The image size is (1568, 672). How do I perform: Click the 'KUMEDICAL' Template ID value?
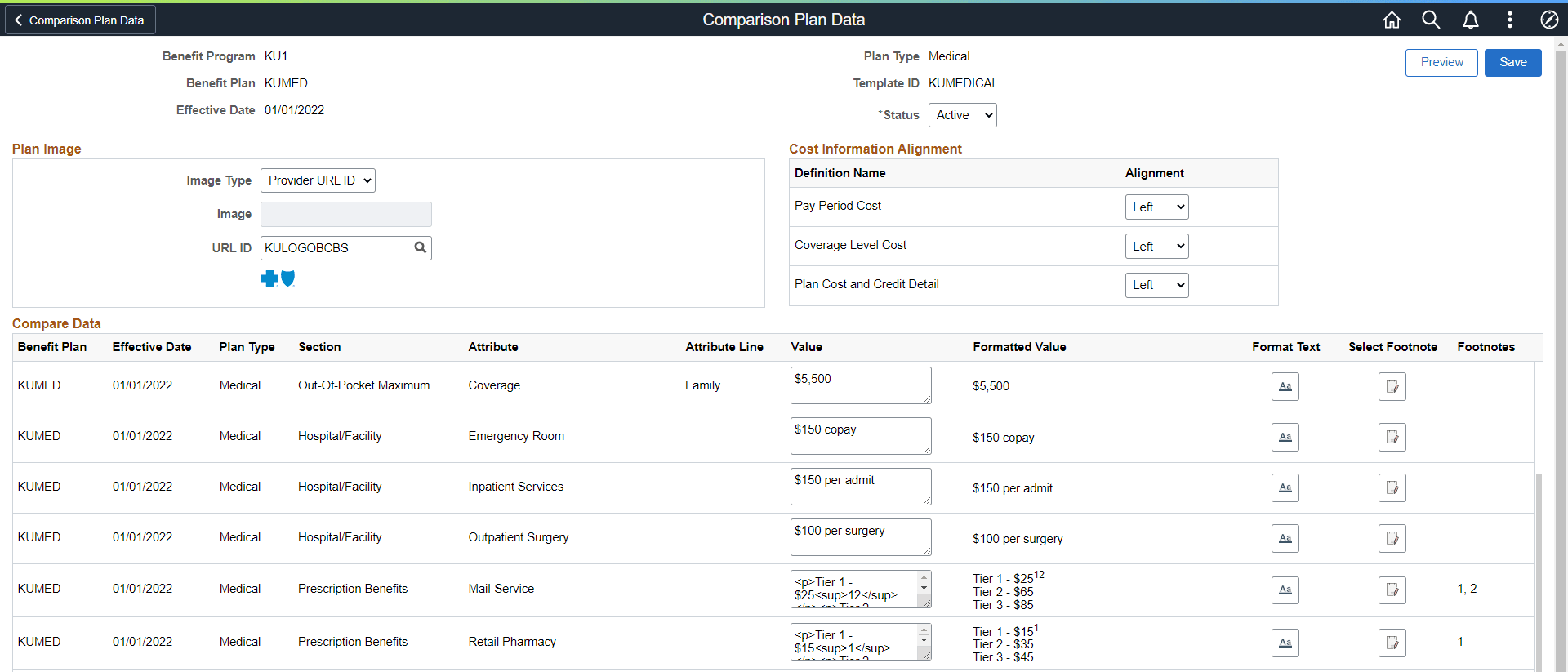(x=963, y=83)
